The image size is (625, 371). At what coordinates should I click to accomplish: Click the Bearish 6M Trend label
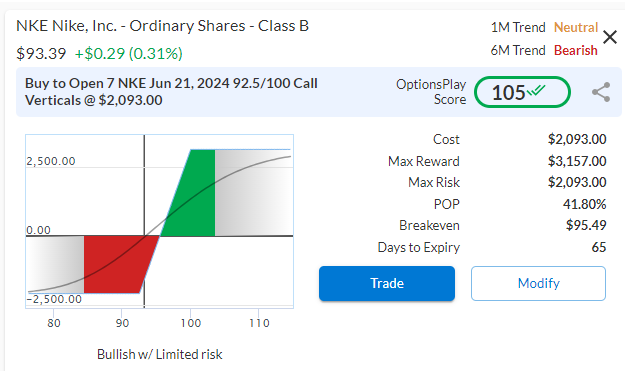[576, 51]
